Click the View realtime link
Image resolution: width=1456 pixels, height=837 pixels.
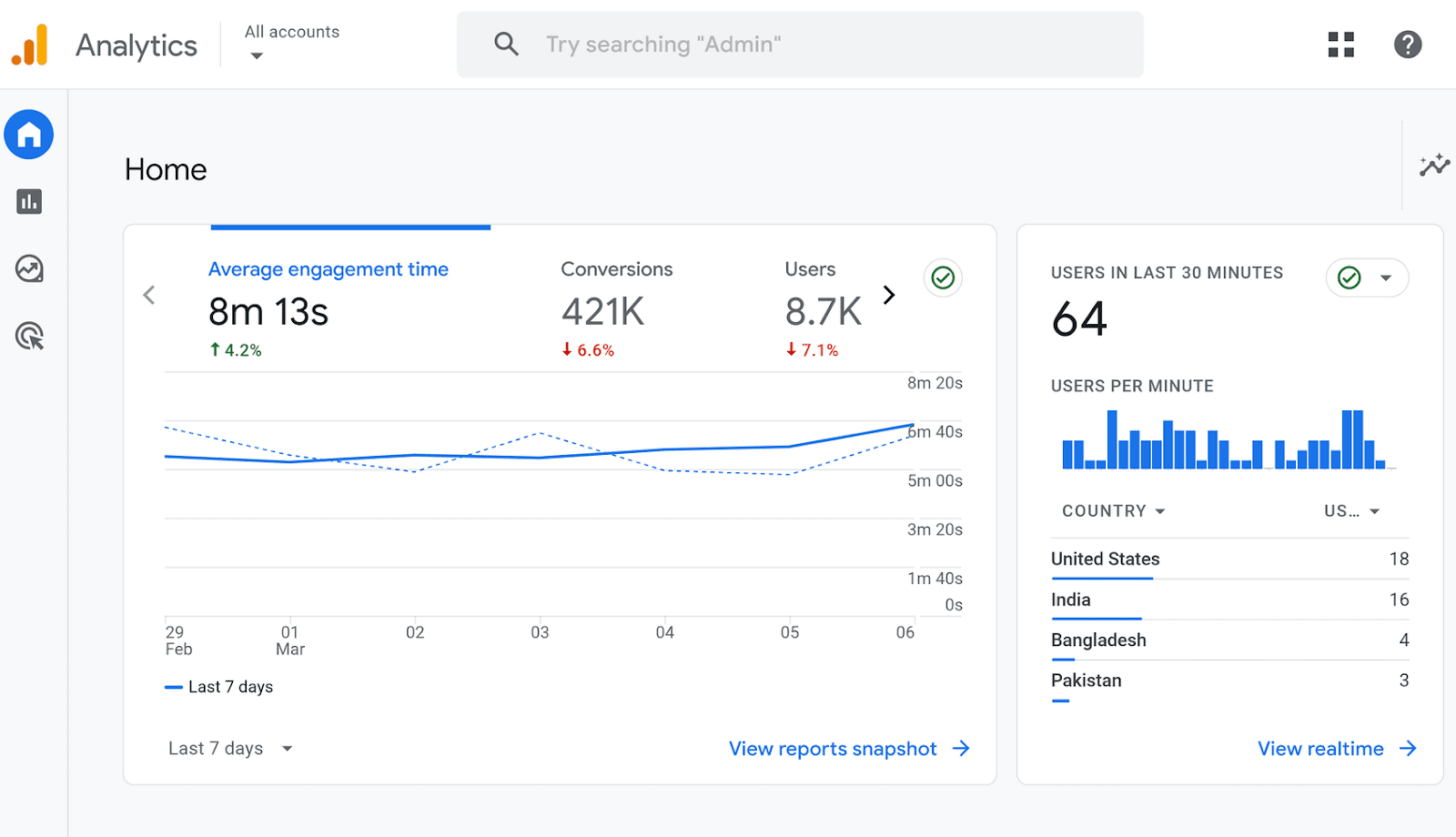tap(1320, 748)
